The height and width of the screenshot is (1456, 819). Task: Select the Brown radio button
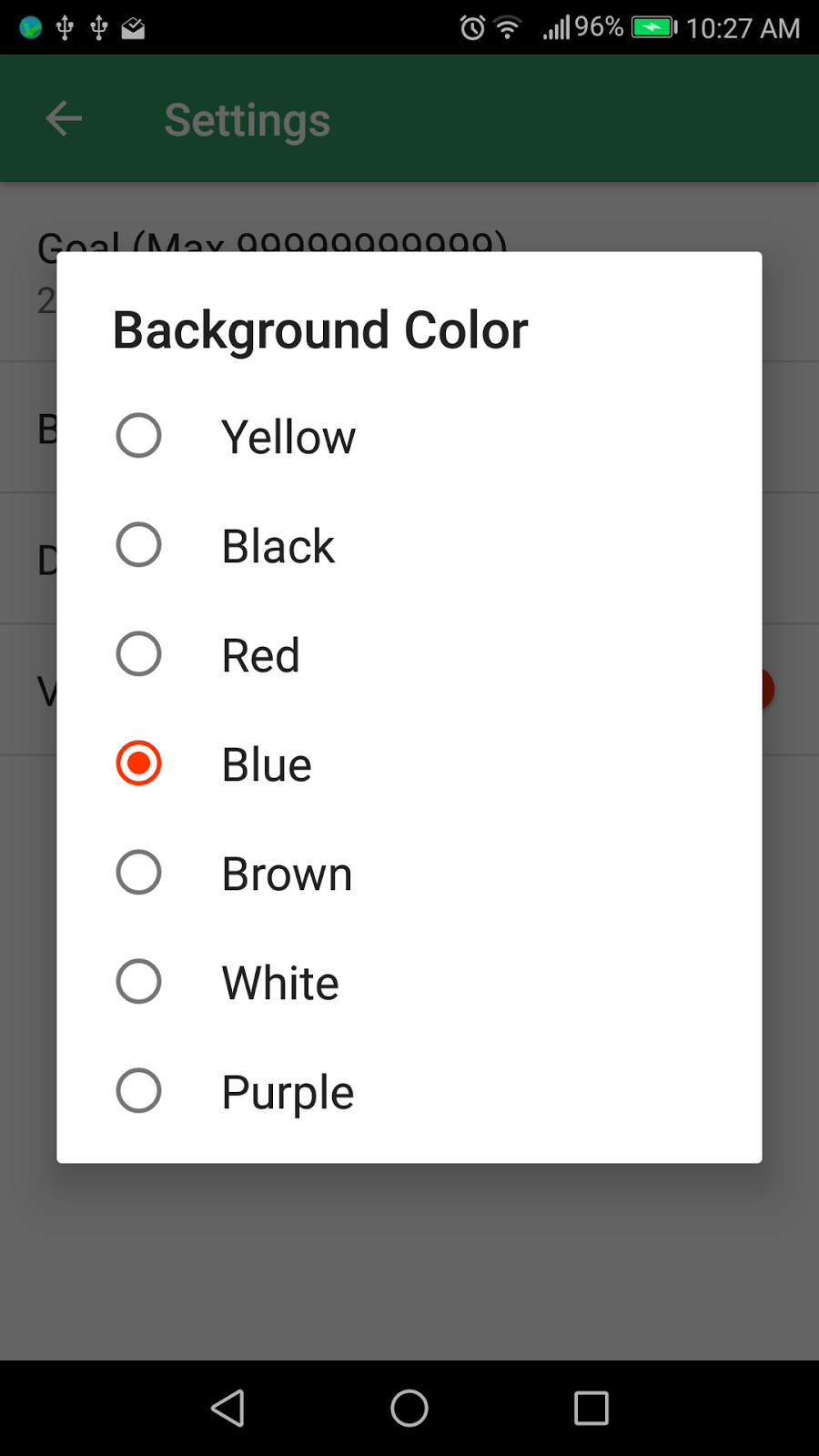click(x=139, y=873)
